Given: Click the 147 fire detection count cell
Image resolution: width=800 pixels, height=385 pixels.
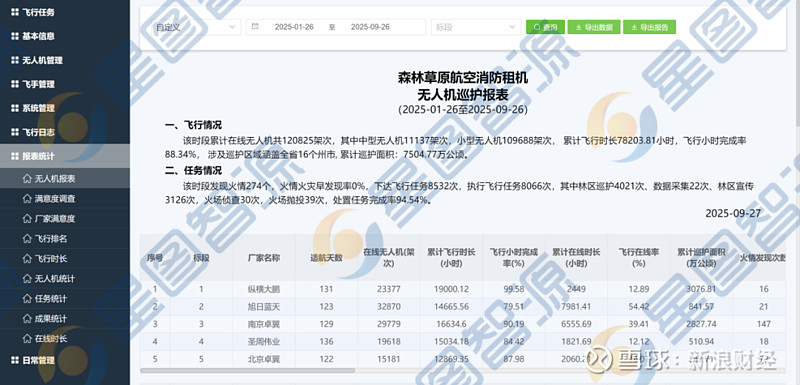Looking at the screenshot, I should [764, 324].
